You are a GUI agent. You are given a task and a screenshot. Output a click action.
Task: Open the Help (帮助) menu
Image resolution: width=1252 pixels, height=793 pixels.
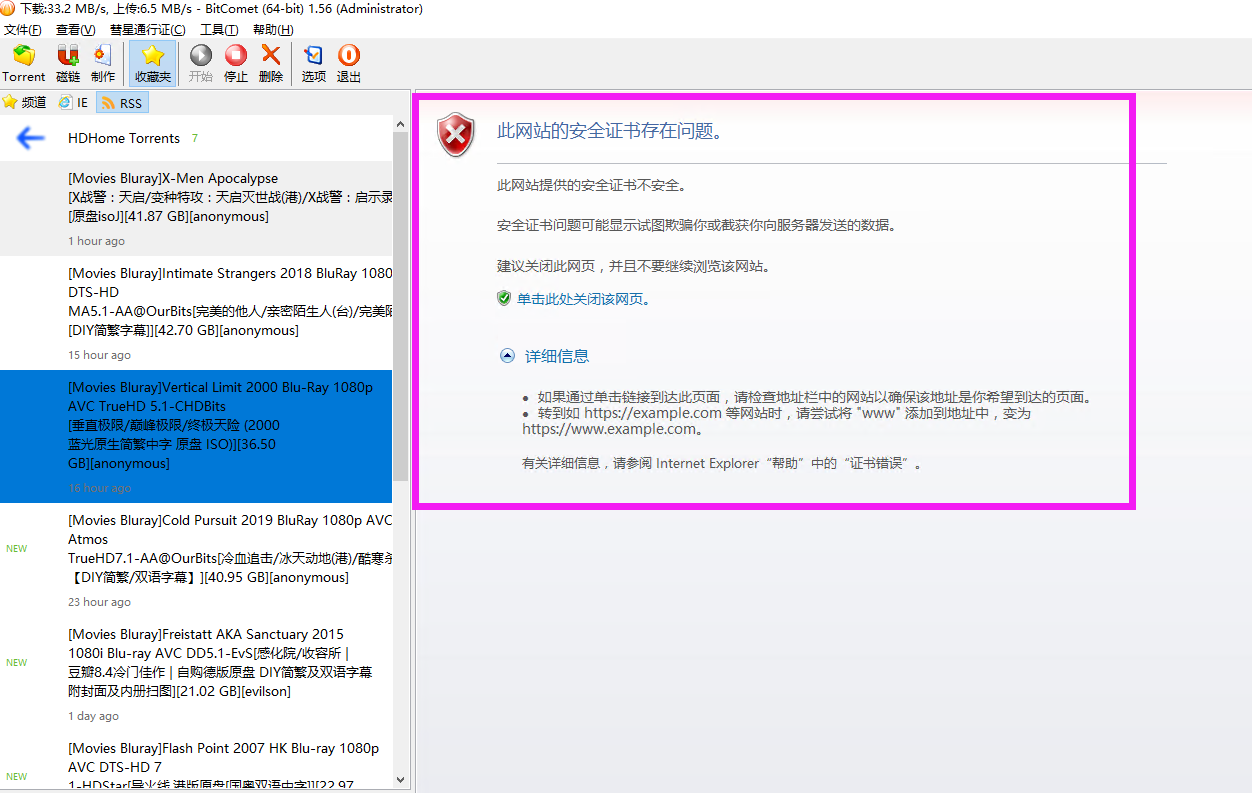point(273,30)
